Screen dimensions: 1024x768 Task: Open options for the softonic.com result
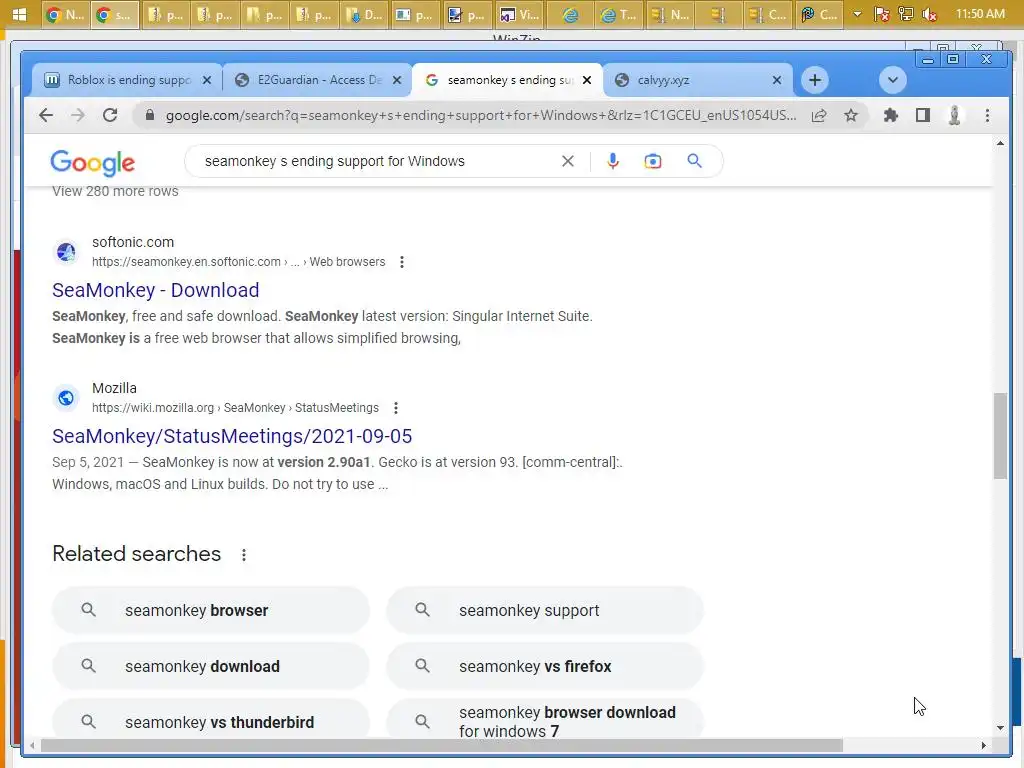(402, 262)
